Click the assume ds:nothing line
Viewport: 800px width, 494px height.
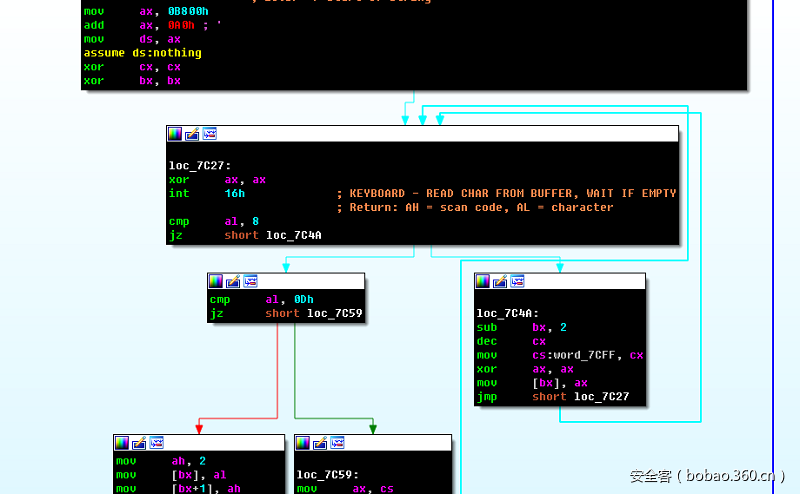142,53
